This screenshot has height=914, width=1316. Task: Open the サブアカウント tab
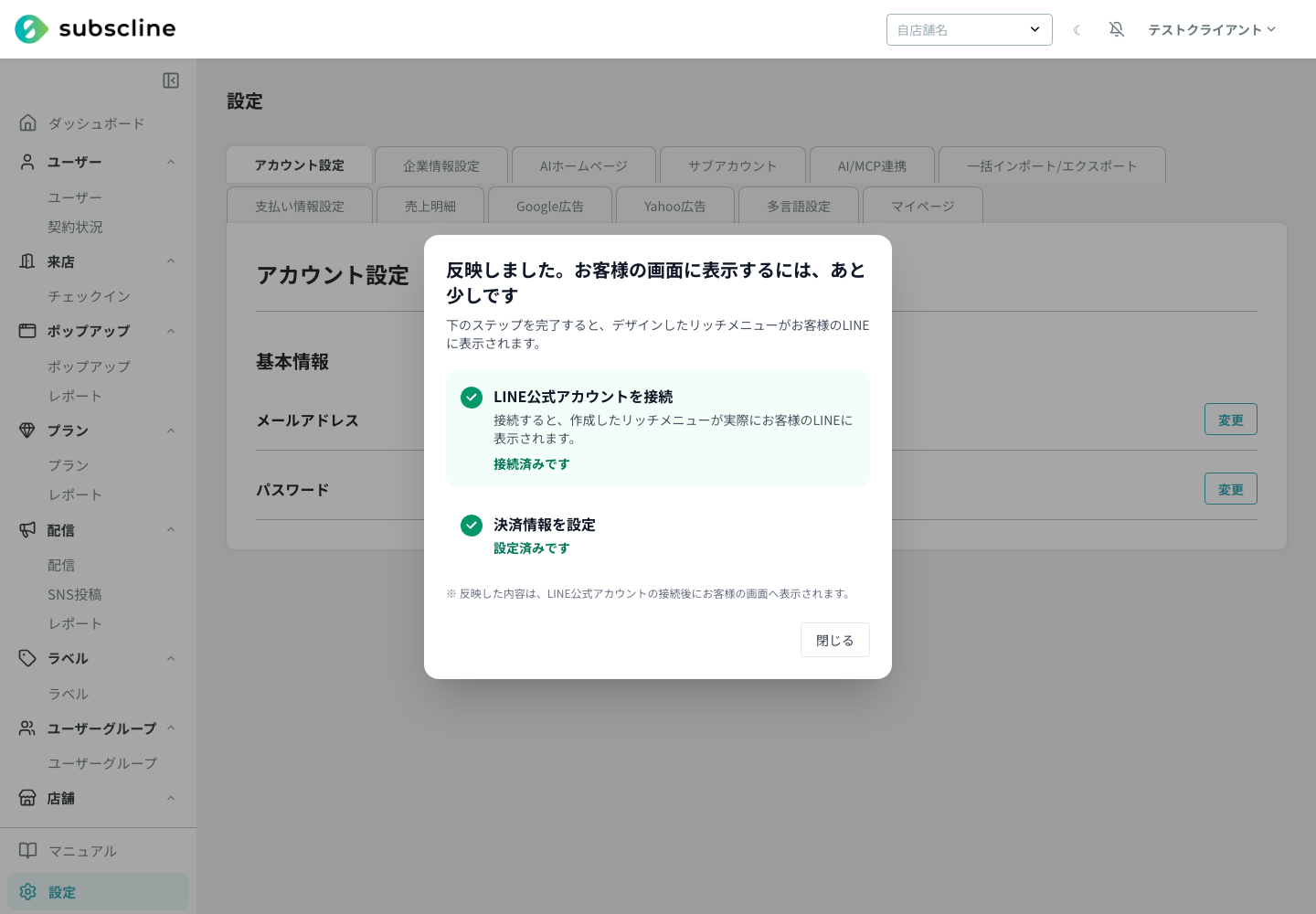pos(733,165)
